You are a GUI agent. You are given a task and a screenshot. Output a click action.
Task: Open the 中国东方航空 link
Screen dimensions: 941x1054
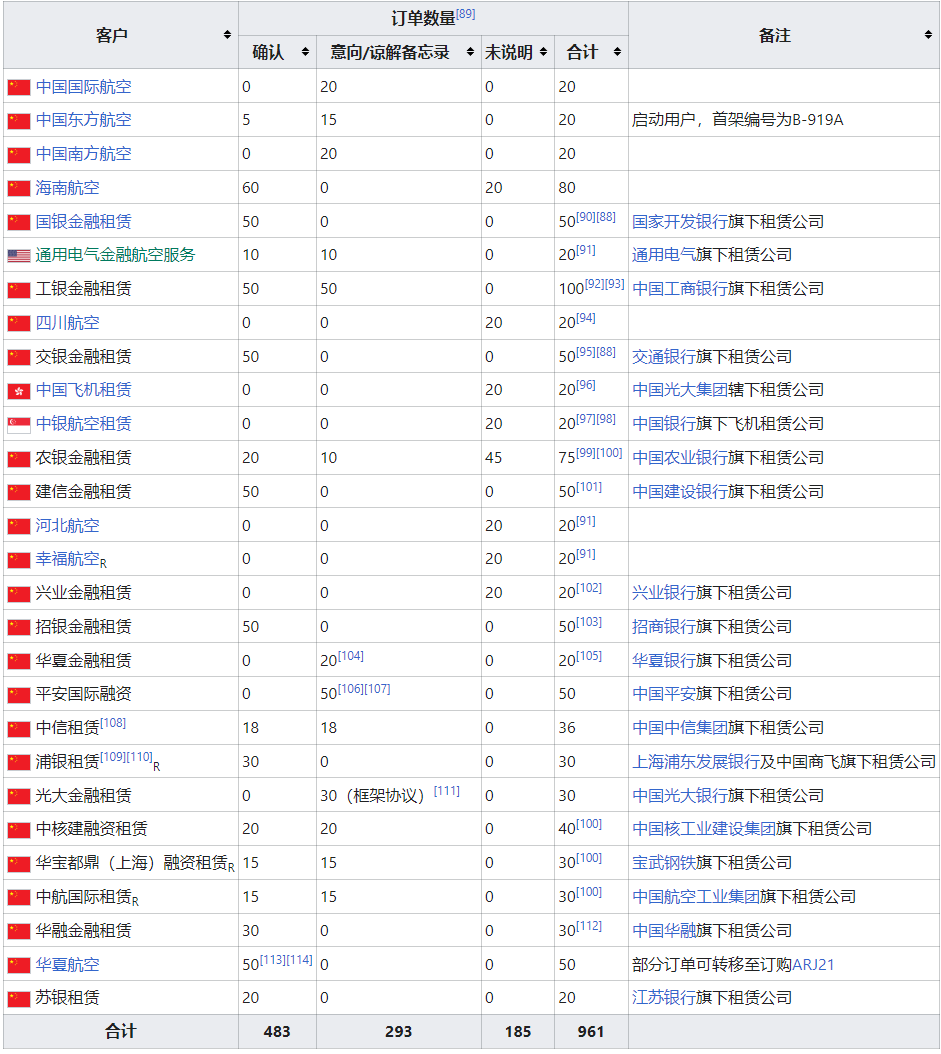tap(83, 120)
